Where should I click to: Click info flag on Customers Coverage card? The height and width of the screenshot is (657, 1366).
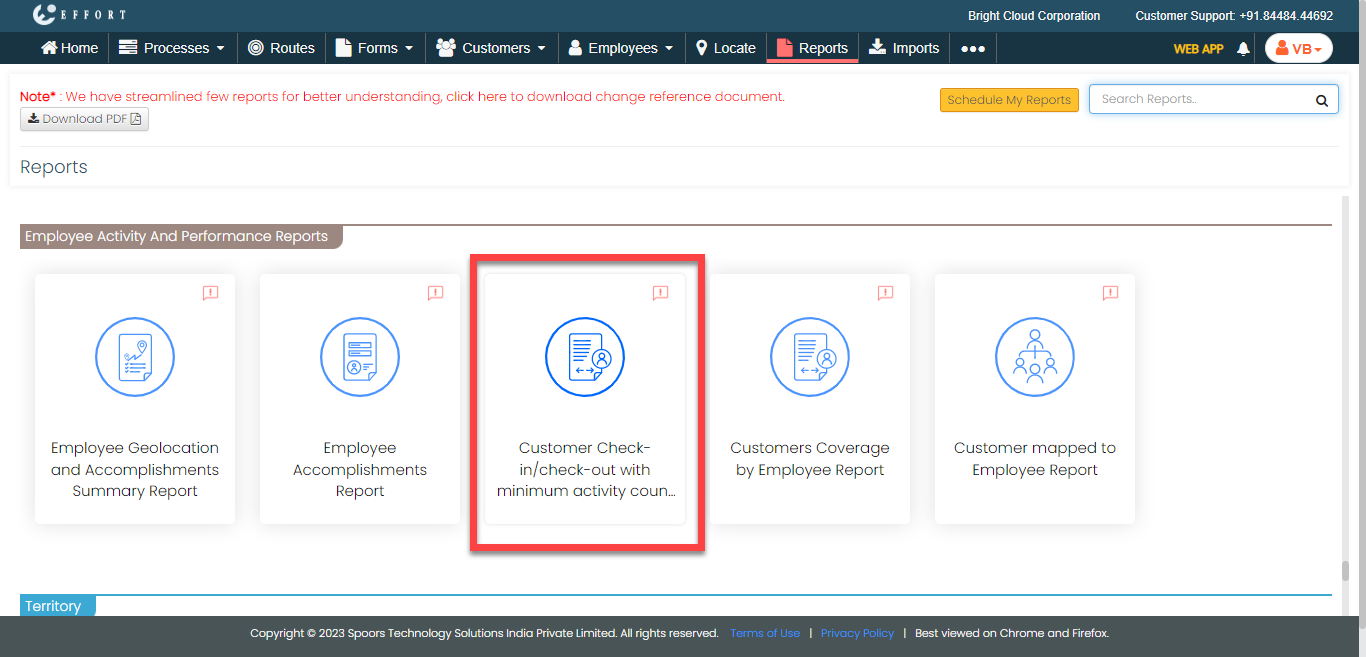click(885, 293)
